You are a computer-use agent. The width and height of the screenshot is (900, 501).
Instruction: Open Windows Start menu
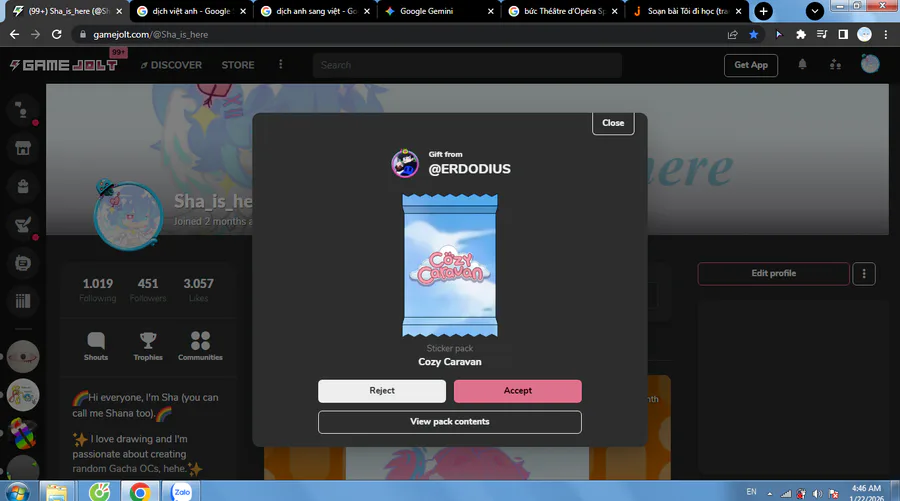(17, 492)
